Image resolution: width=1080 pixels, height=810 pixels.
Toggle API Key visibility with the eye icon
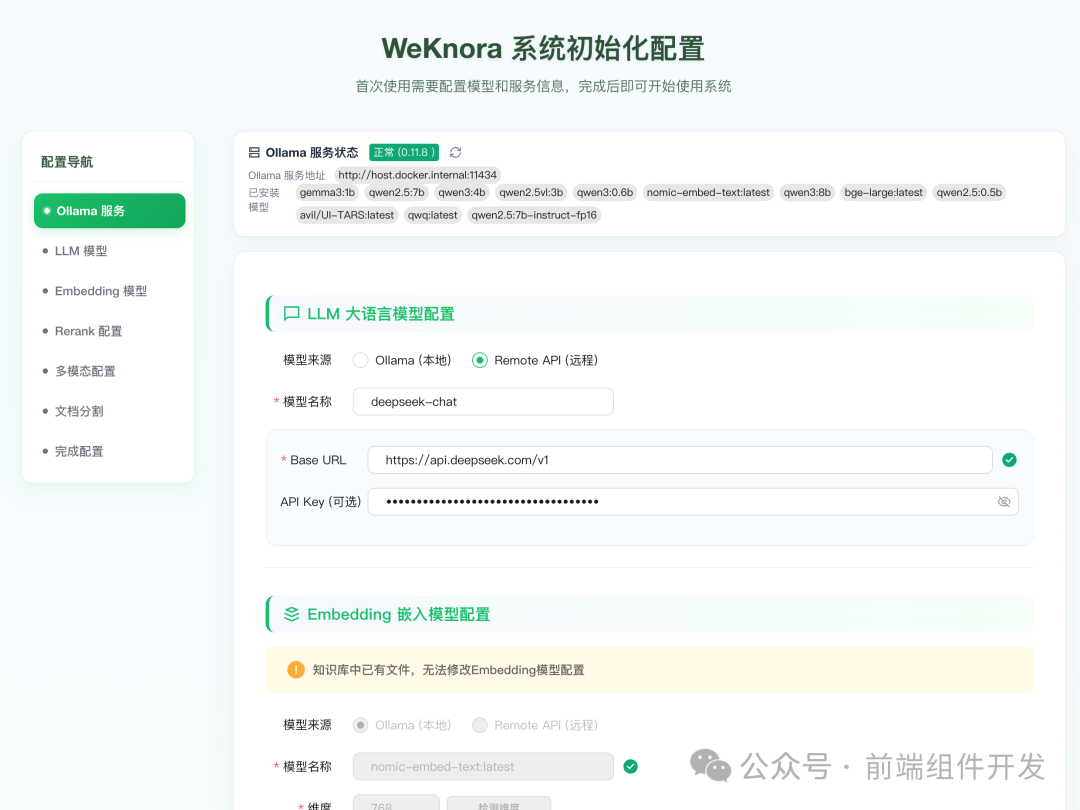tap(1003, 501)
